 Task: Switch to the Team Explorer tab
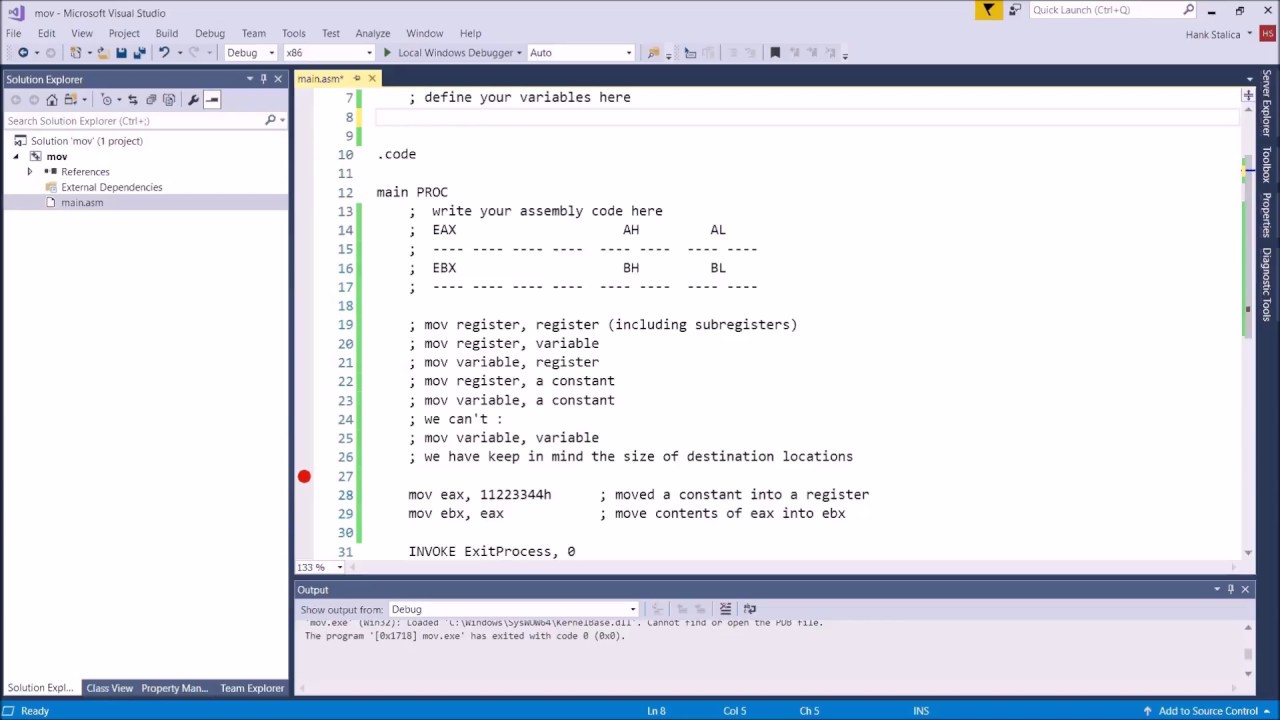252,688
